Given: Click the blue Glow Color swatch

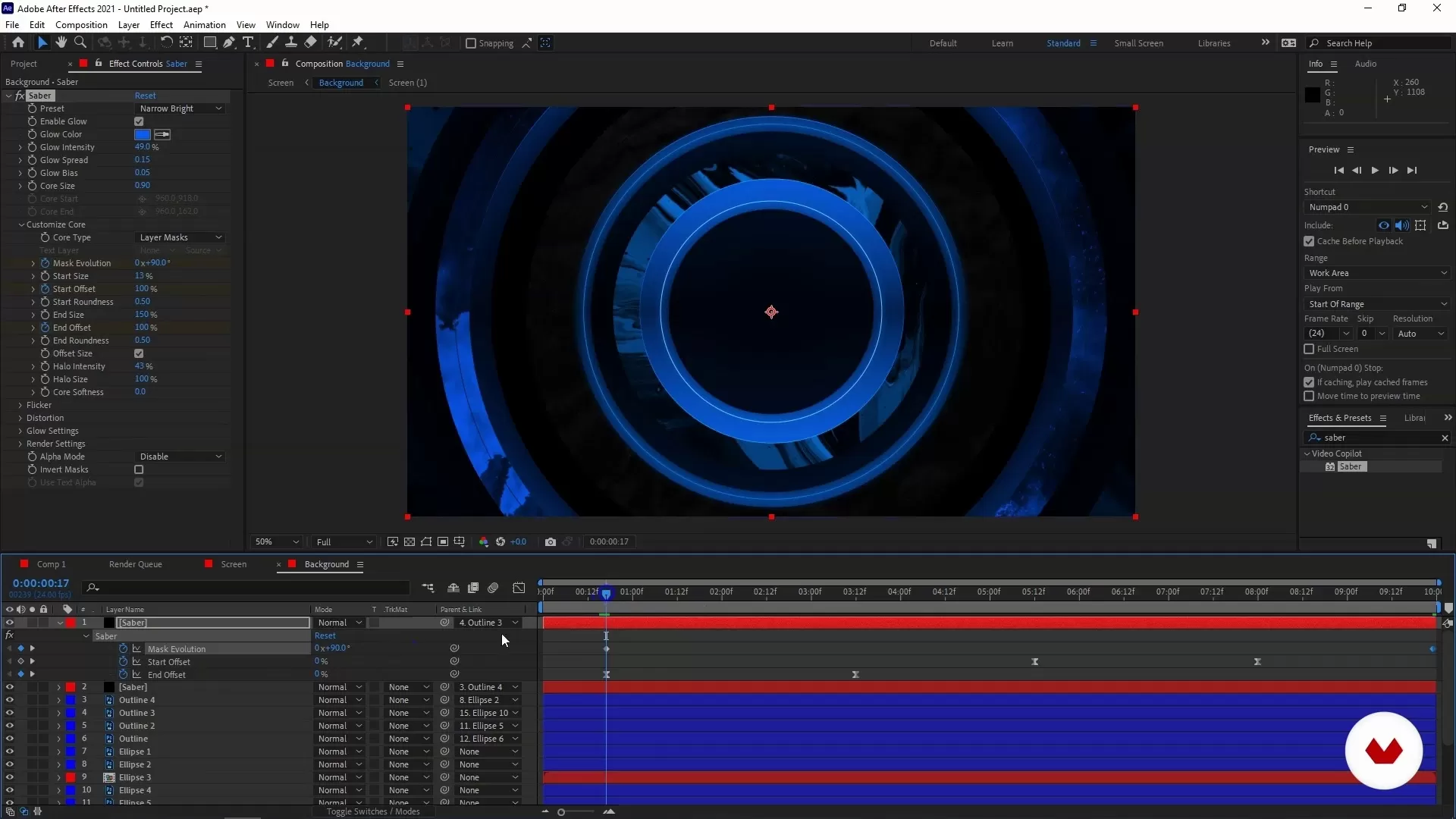Looking at the screenshot, I should (143, 134).
